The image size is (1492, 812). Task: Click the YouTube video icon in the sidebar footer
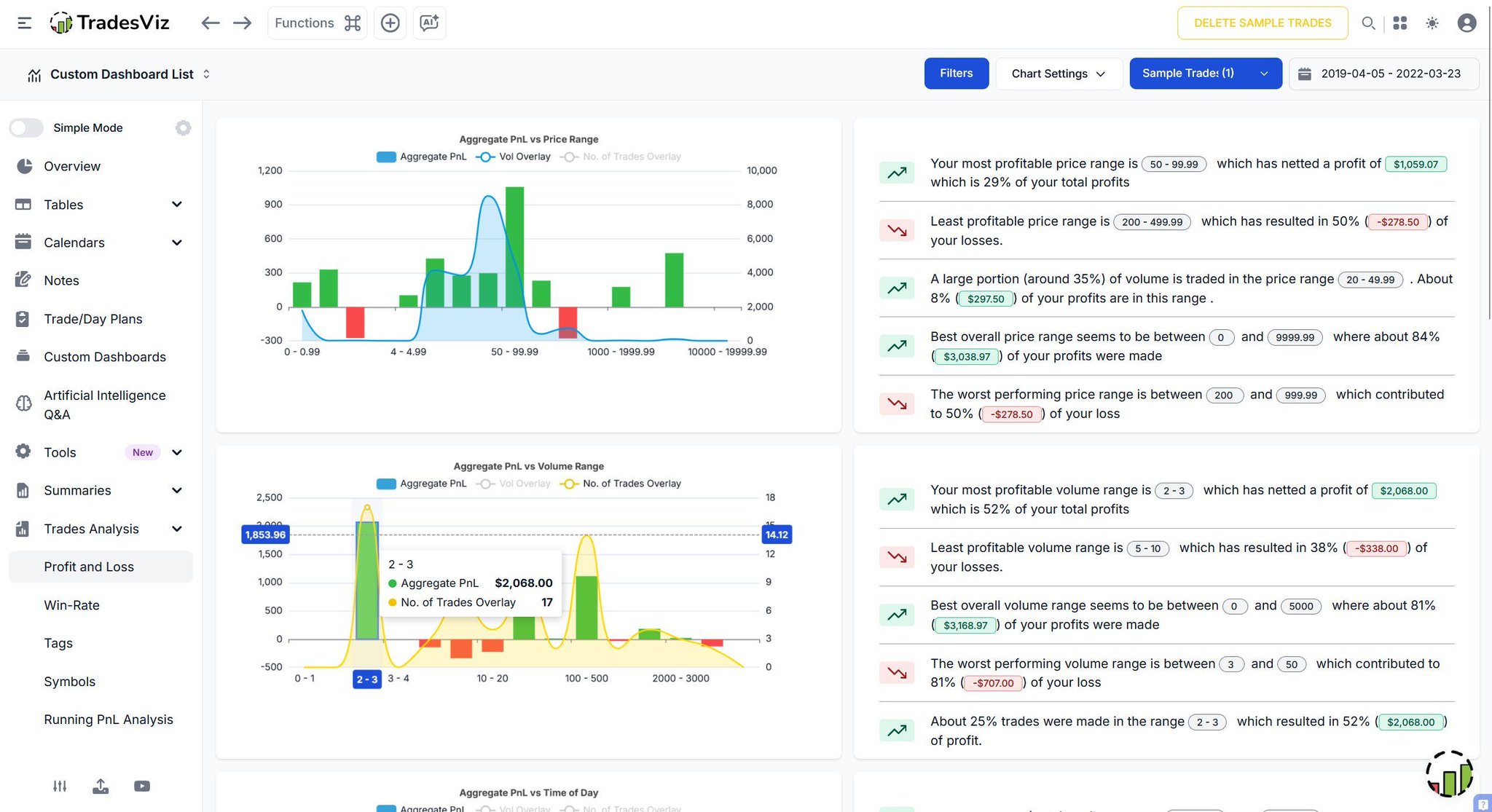[142, 786]
